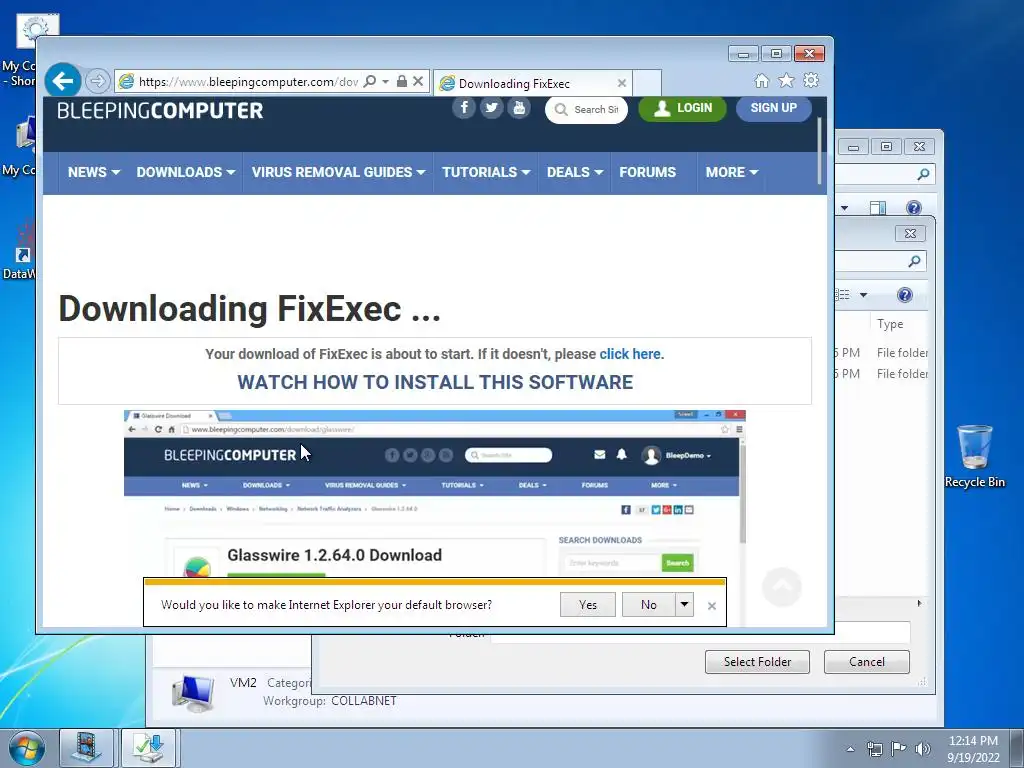Click the scroll-to-top round arrow button
The width and height of the screenshot is (1024, 768).
(x=782, y=587)
